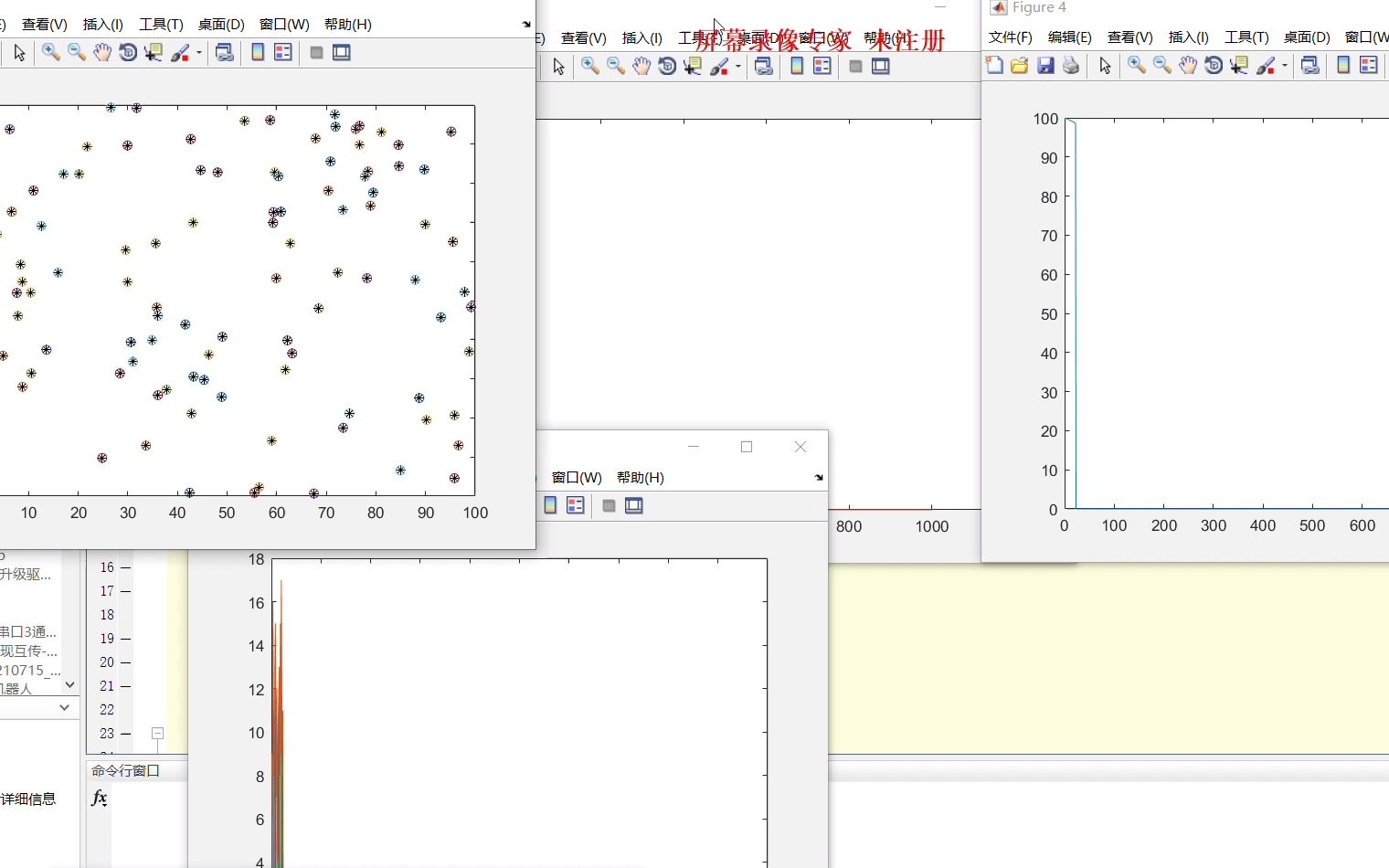Open 编辑(E) menu in Figure 4
This screenshot has height=868, width=1389.
(1069, 37)
